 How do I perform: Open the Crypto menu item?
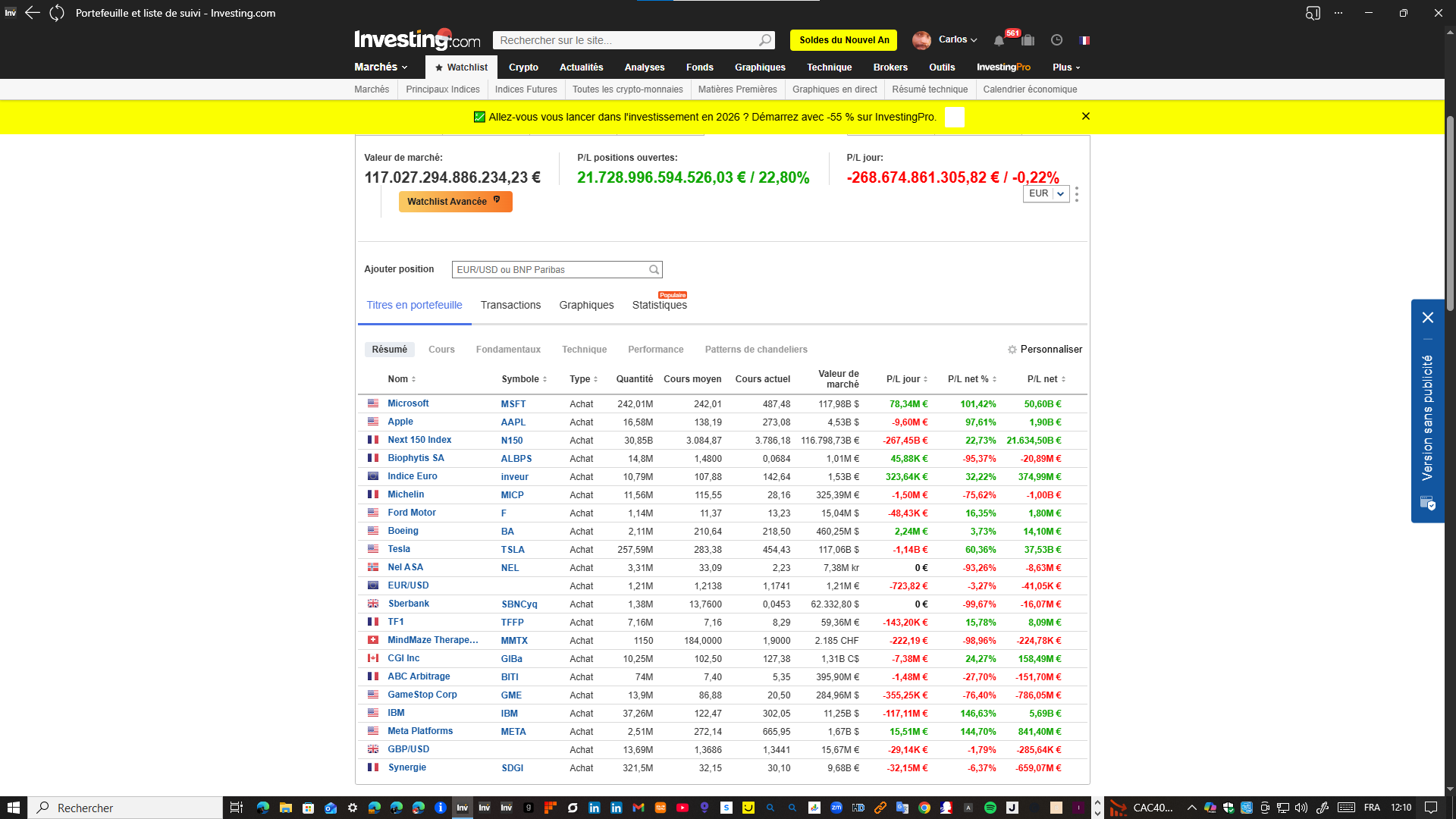click(x=523, y=67)
